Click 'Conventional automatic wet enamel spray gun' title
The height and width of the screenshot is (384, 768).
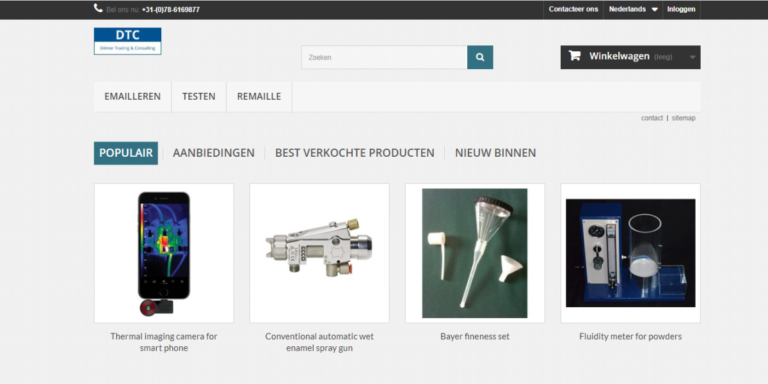click(319, 342)
